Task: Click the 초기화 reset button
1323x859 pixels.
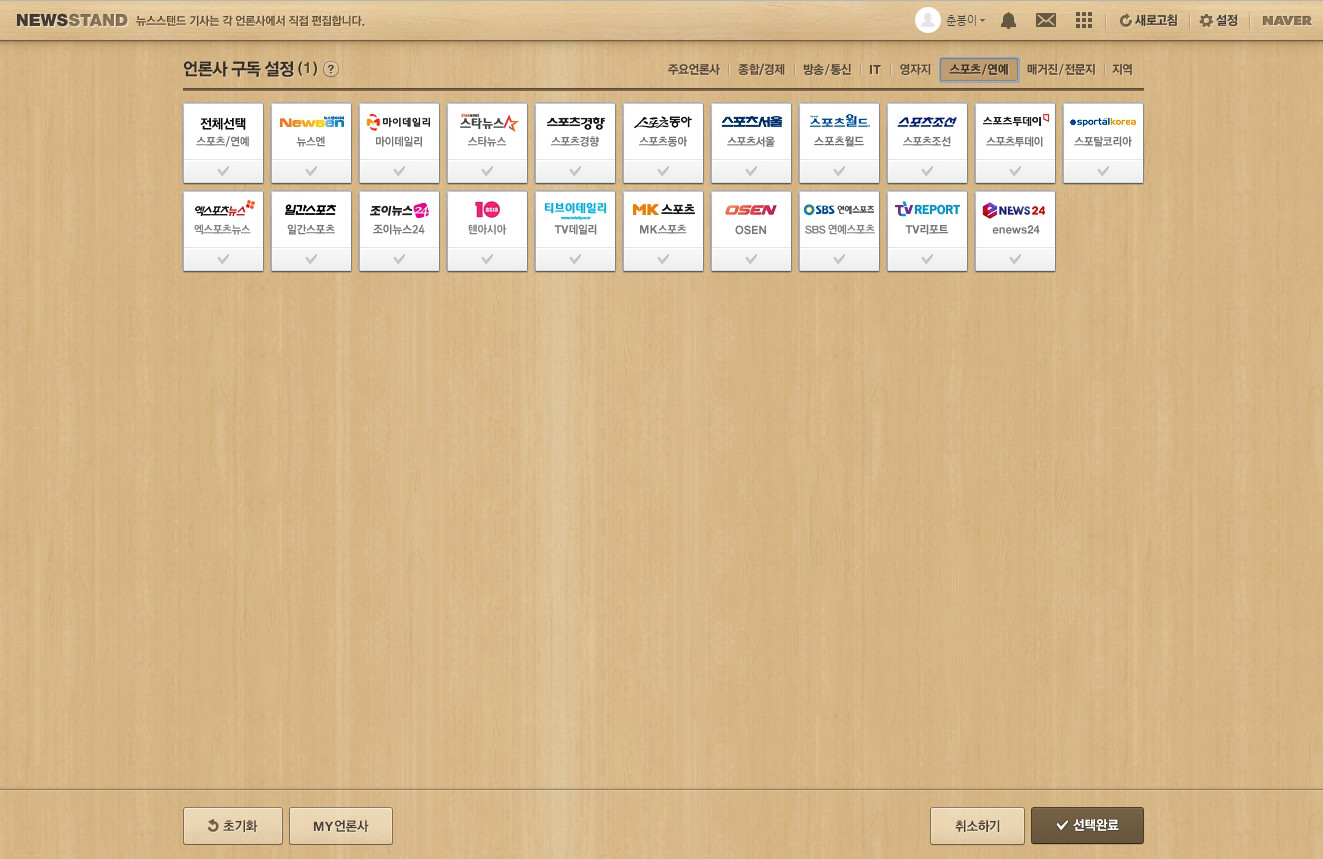Action: pos(233,826)
